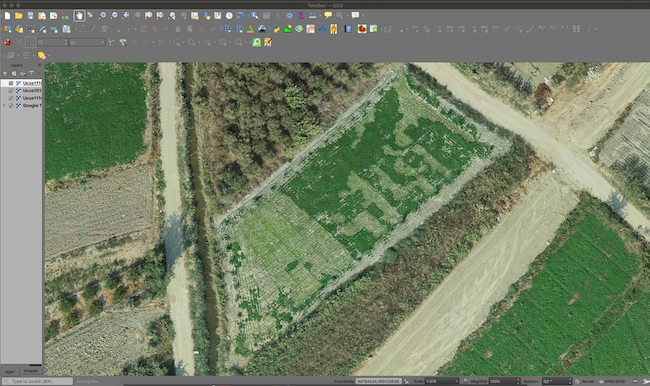This screenshot has width=650, height=386.
Task: Select the Zoom In magnifier tool
Action: click(x=102, y=16)
